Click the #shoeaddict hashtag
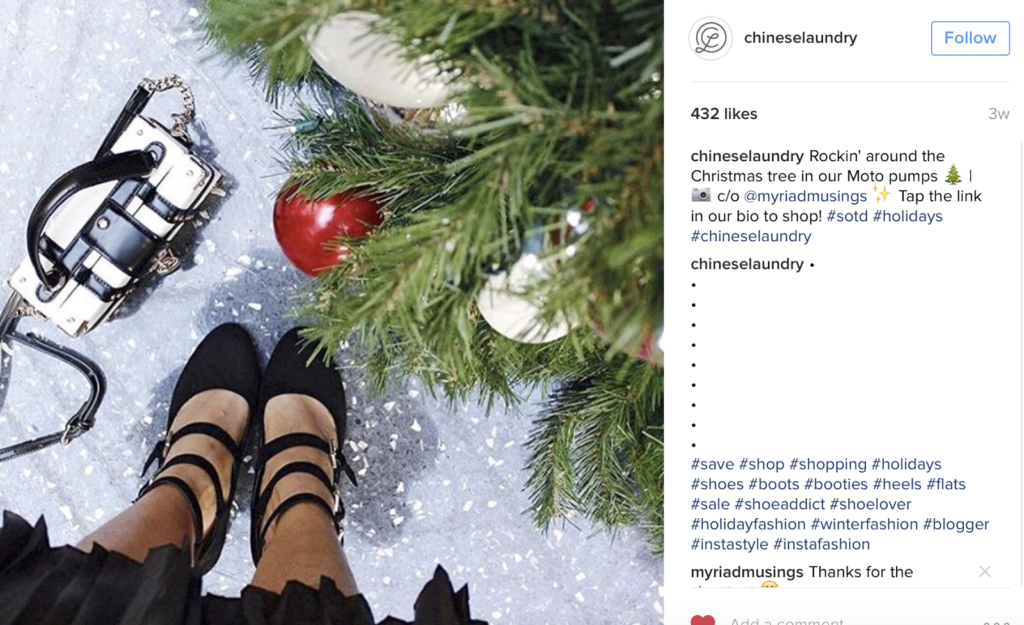The width and height of the screenshot is (1024, 625). [779, 504]
